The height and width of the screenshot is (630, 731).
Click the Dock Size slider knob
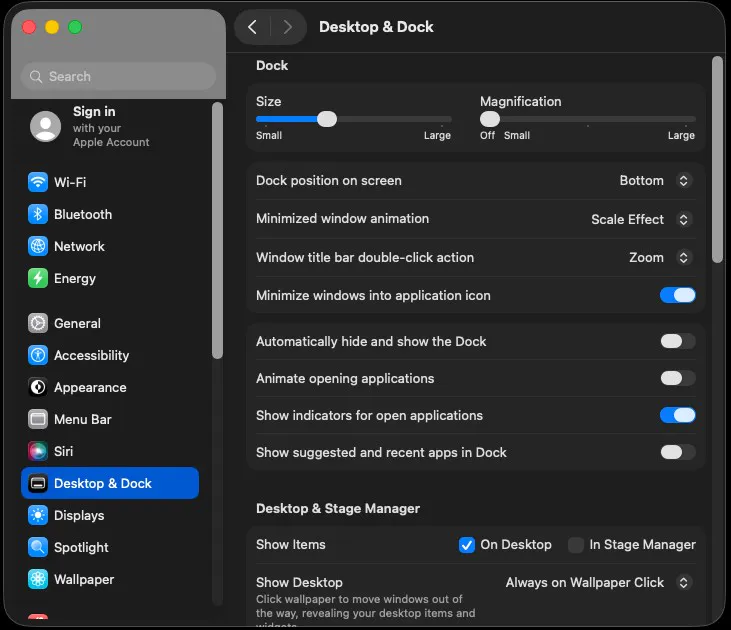tap(327, 119)
